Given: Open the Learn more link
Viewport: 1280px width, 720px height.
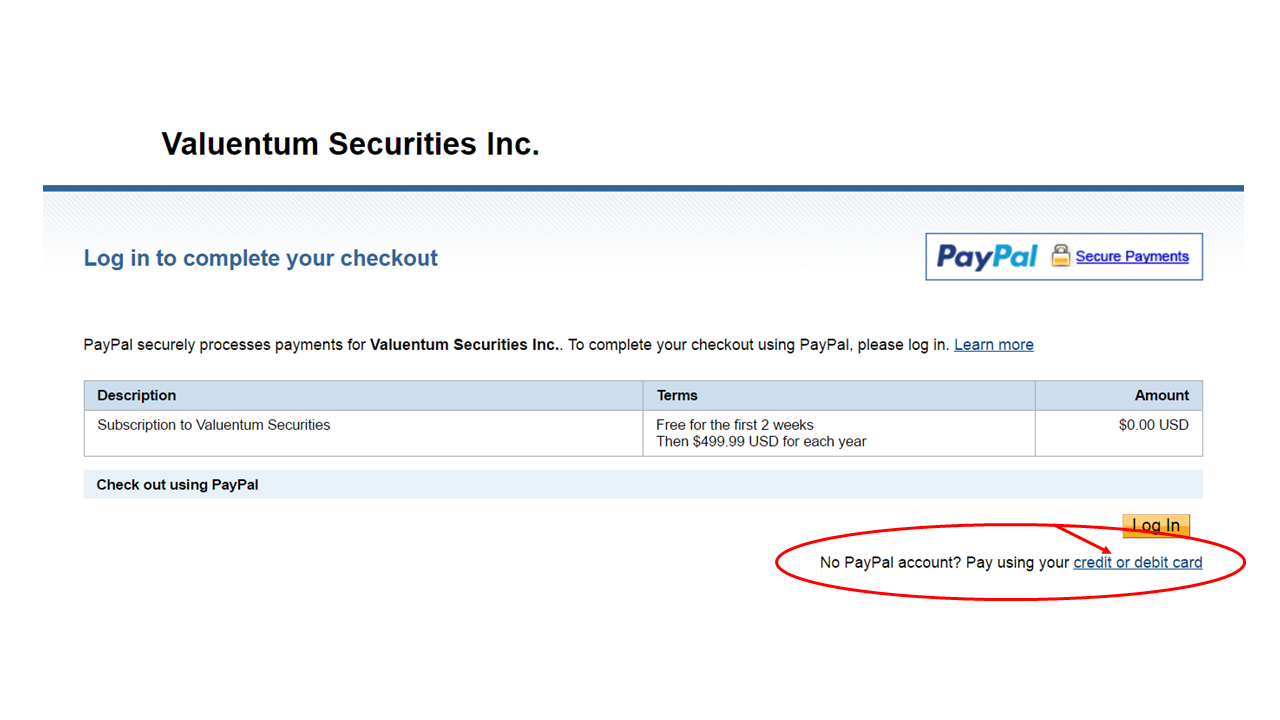Looking at the screenshot, I should (x=993, y=345).
